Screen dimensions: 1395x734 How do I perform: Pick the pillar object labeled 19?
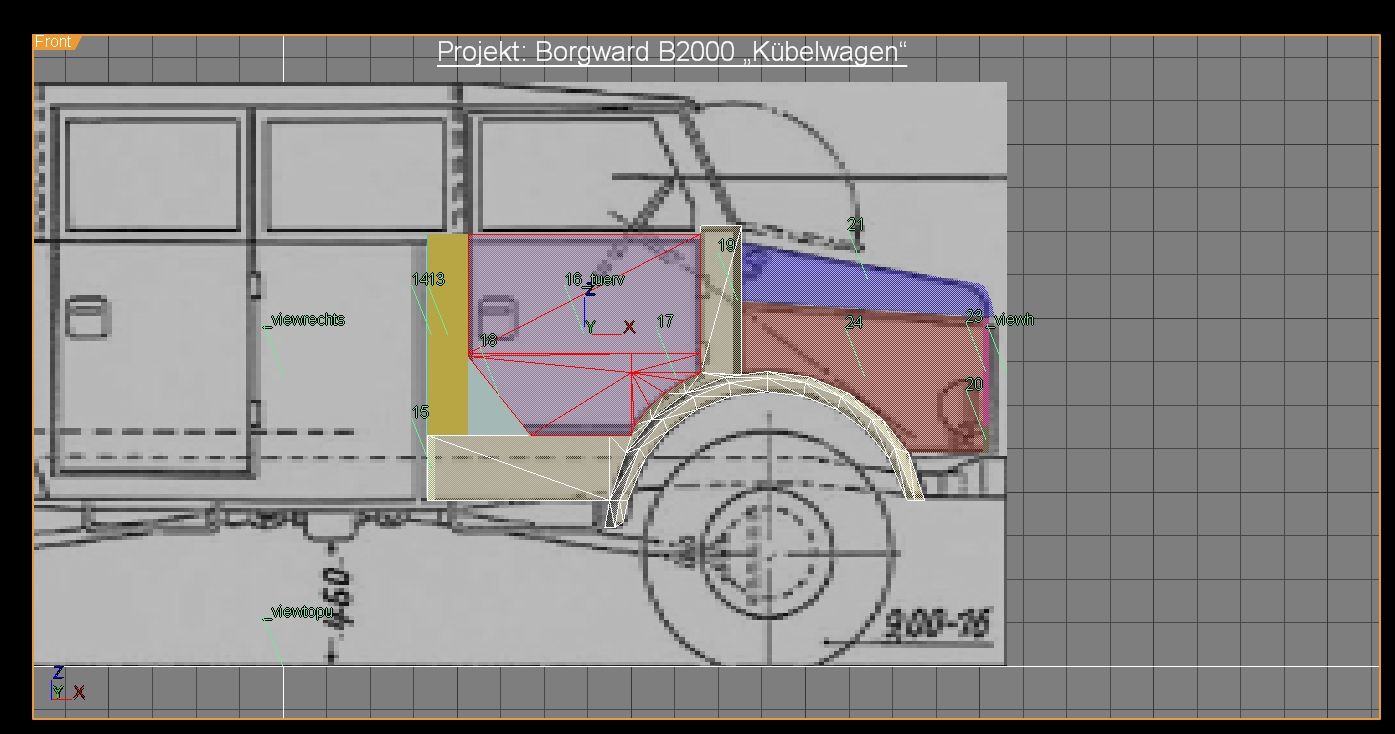pos(727,245)
